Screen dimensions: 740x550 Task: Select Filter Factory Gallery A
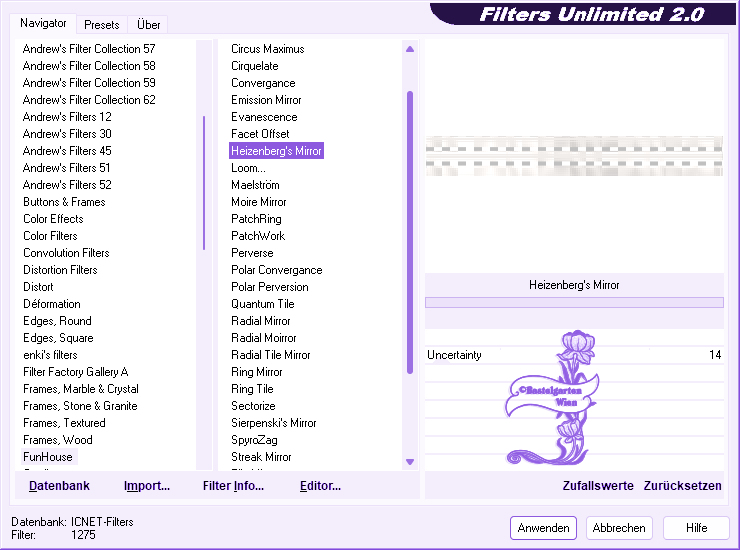[x=76, y=372]
